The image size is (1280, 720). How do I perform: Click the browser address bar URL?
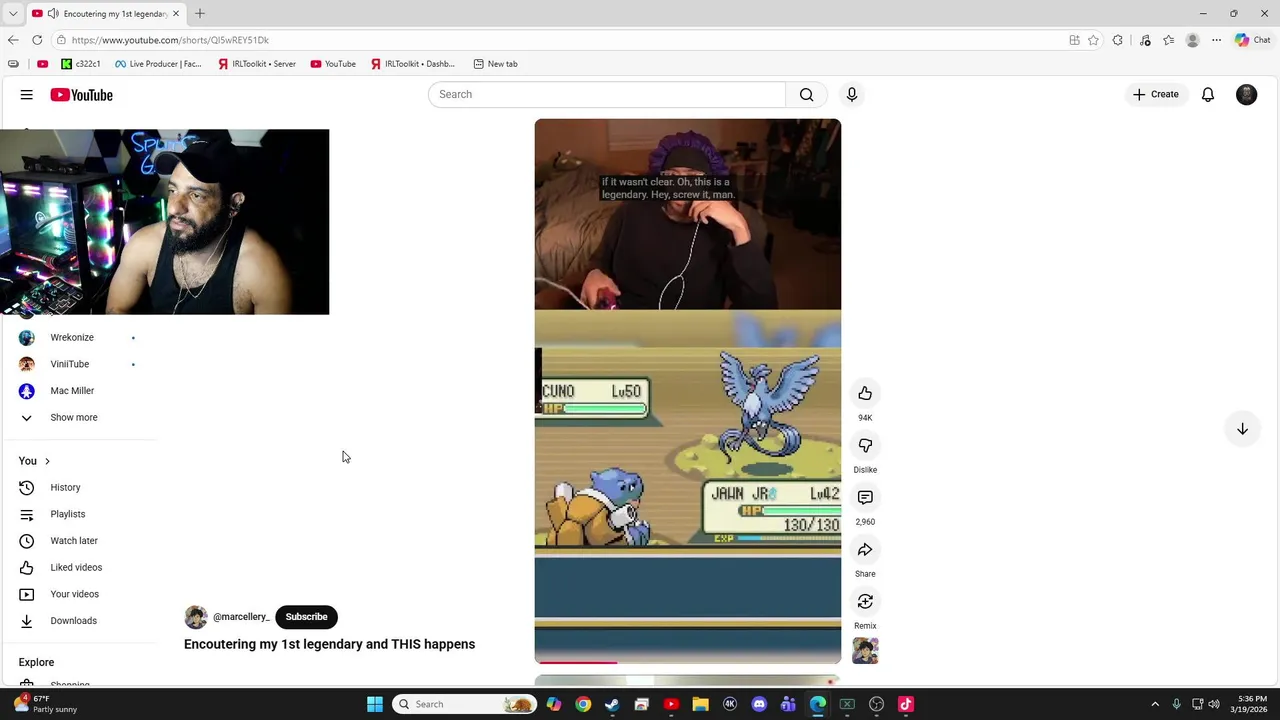170,40
